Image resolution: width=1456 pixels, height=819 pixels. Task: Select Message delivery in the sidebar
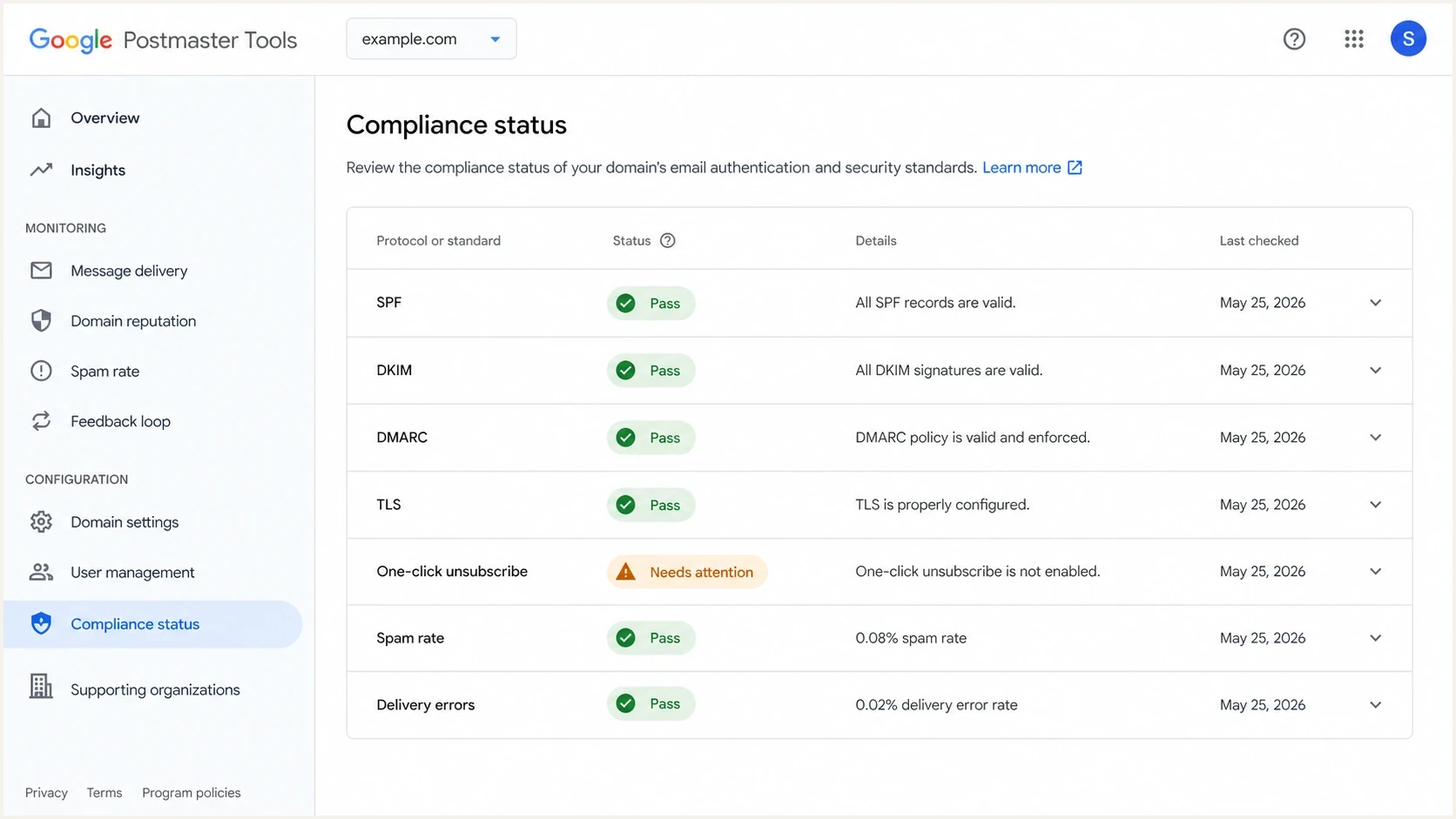point(129,271)
